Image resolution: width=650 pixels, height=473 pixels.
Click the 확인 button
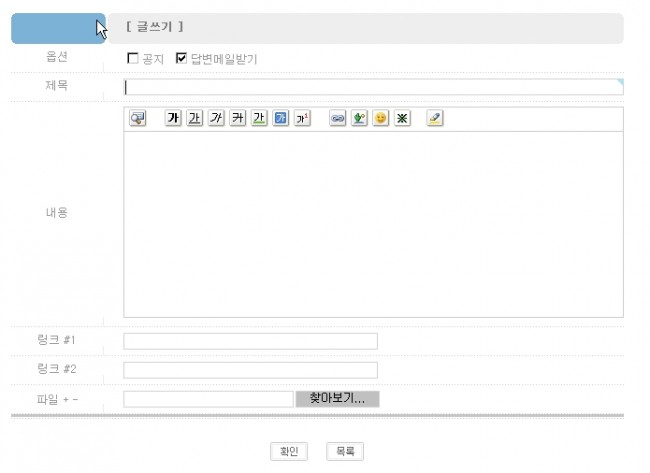(x=289, y=451)
